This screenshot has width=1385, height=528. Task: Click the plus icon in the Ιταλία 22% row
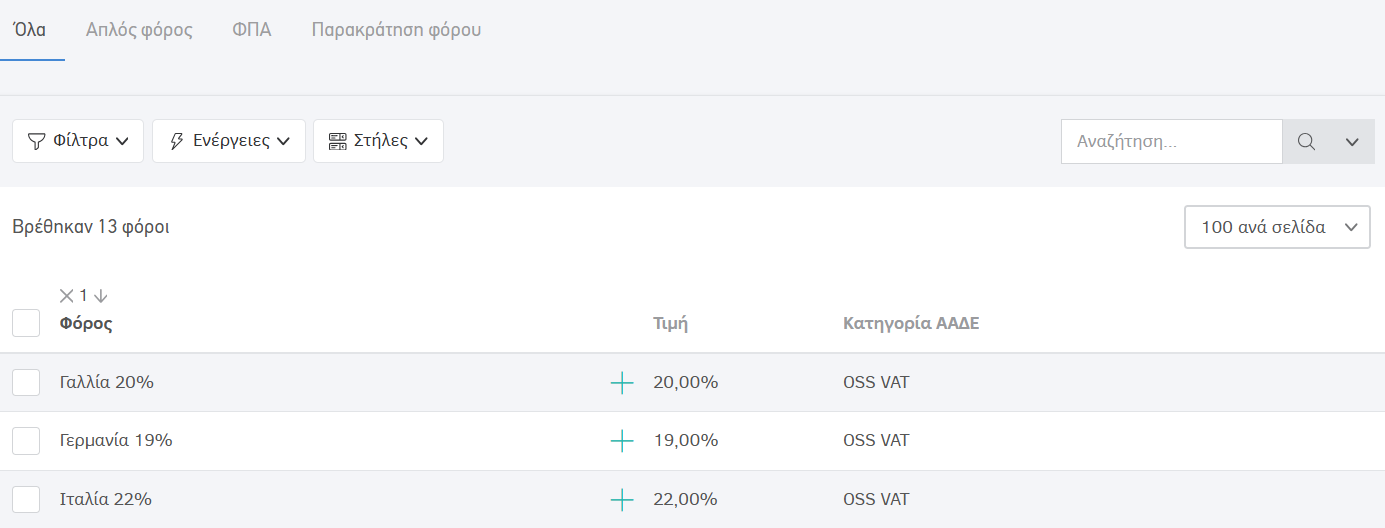(622, 500)
